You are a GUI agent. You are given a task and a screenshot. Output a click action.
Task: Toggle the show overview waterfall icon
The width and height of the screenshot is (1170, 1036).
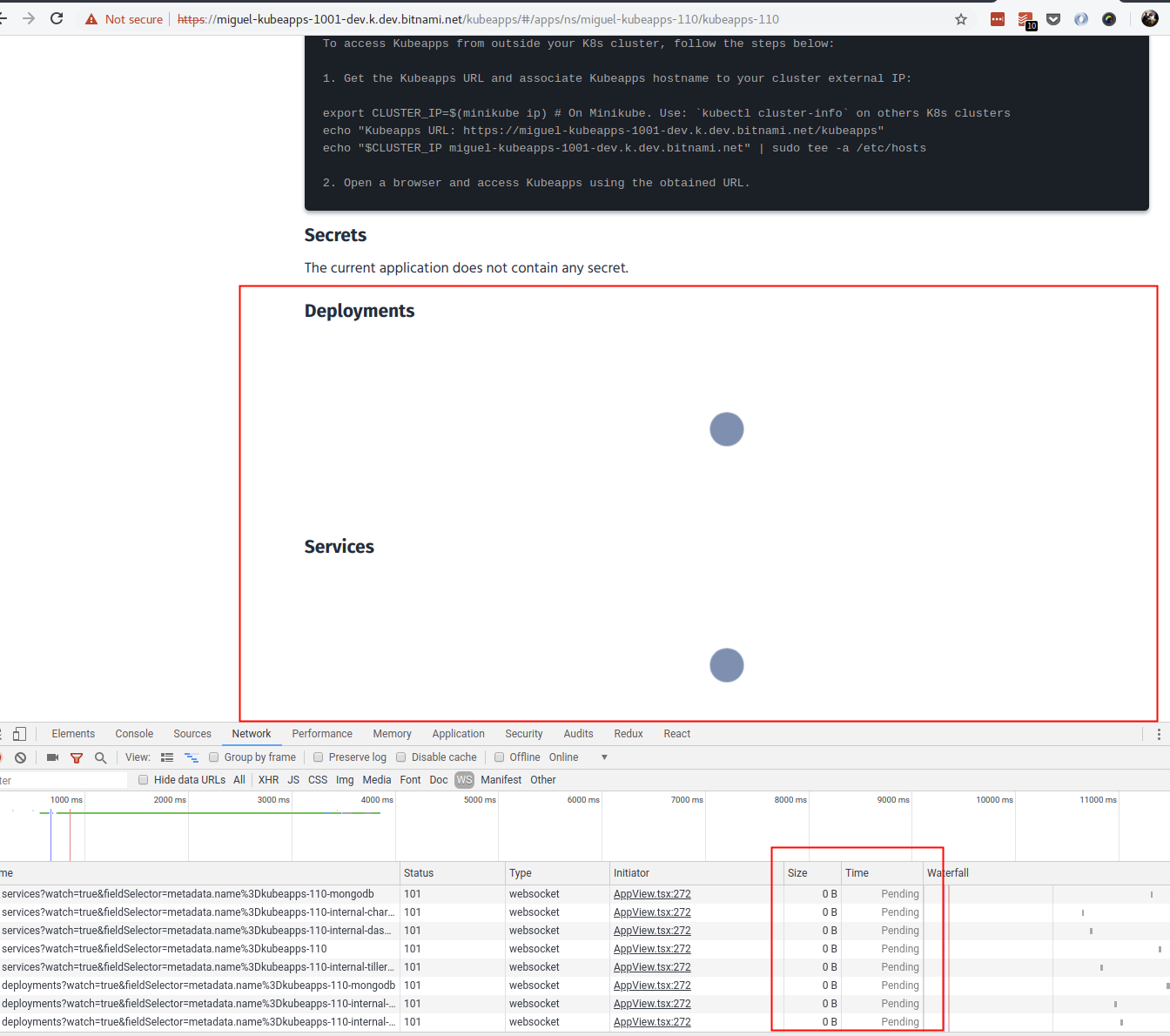click(192, 757)
